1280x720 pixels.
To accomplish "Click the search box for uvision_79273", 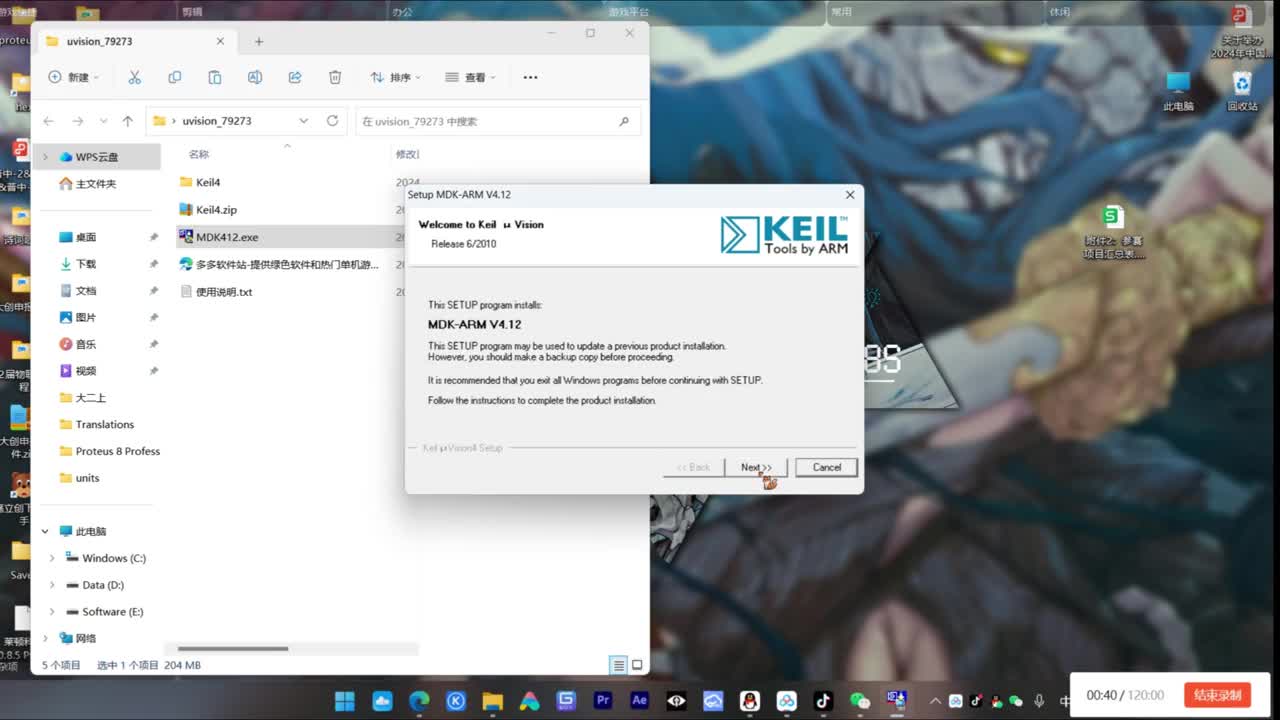I will 488,121.
